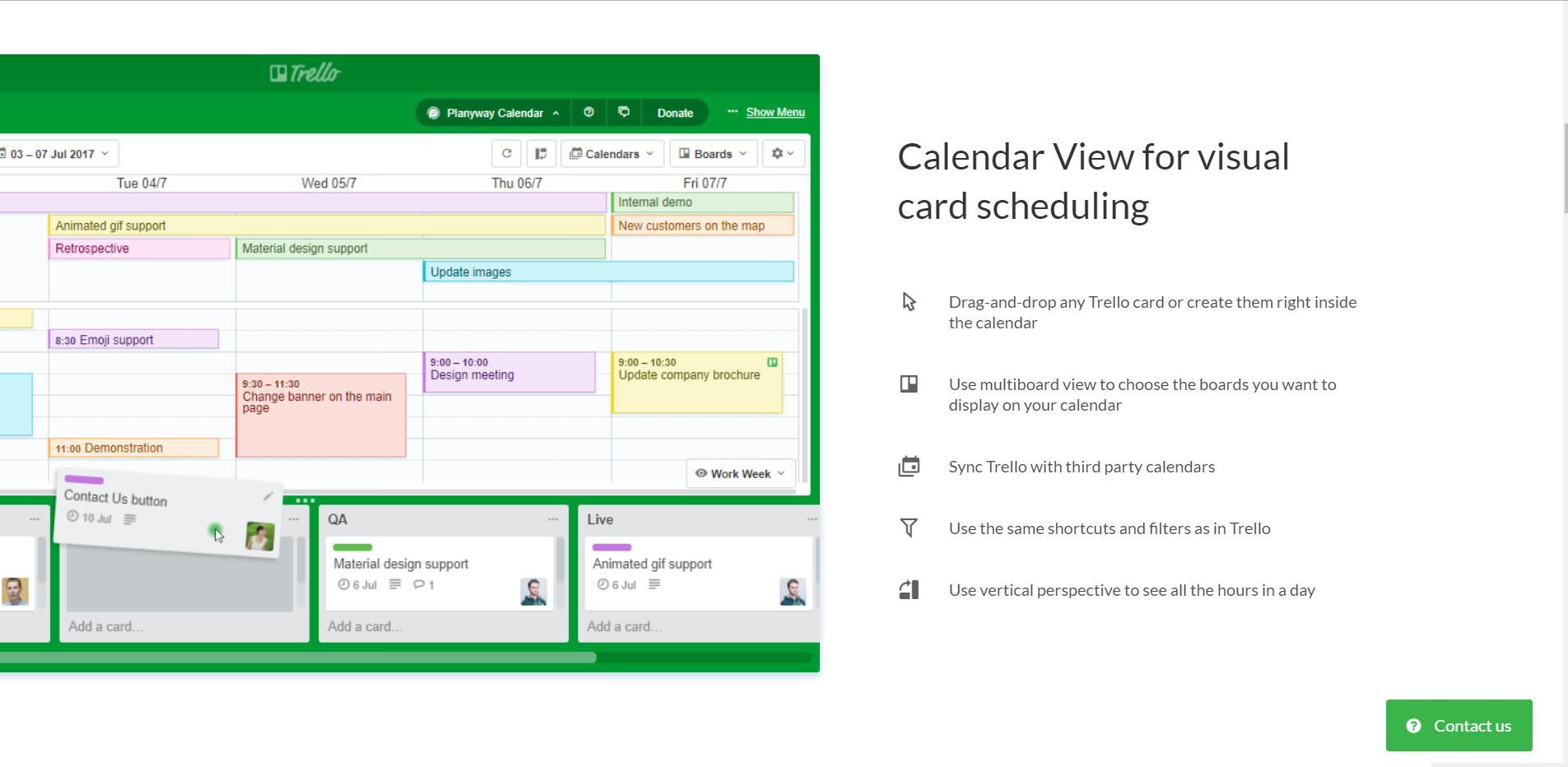
Task: Click Add a card in Live list
Action: pos(624,626)
